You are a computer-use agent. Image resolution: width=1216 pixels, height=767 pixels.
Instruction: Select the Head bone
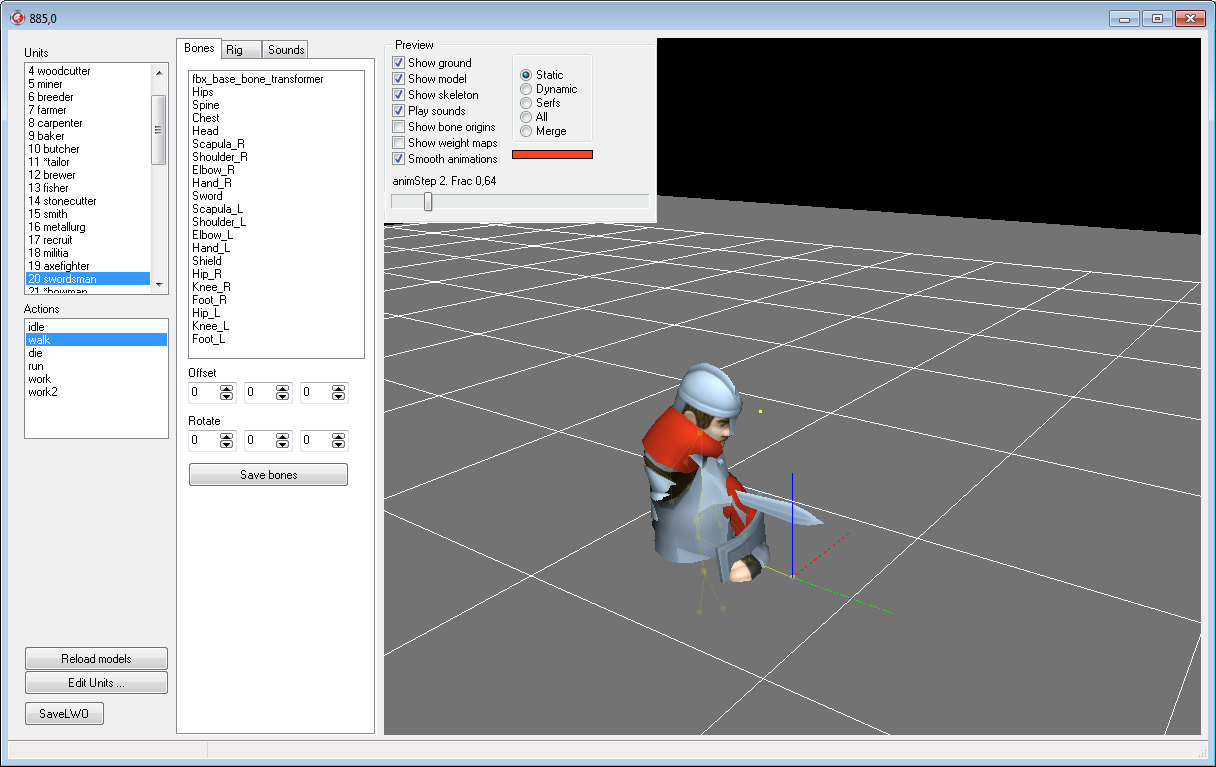coord(276,131)
